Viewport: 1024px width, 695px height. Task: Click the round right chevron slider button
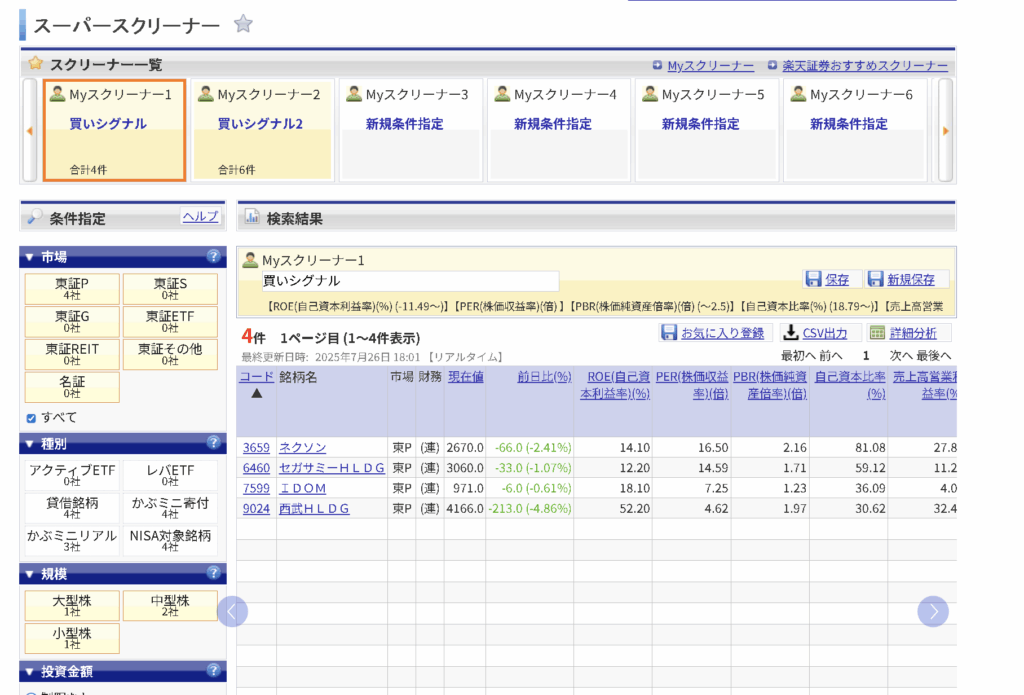pyautogui.click(x=933, y=611)
